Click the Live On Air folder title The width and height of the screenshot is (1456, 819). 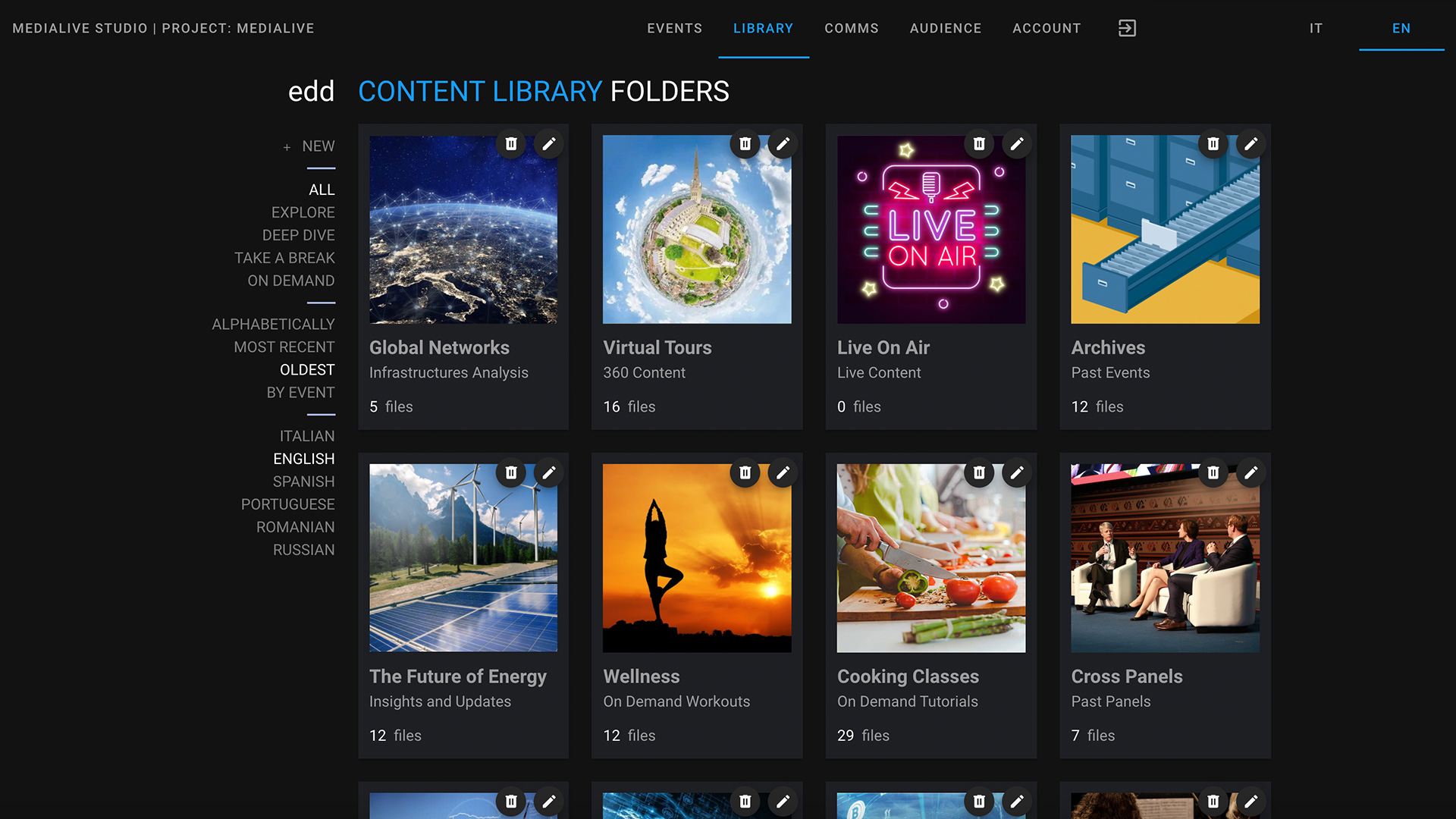pyautogui.click(x=883, y=347)
